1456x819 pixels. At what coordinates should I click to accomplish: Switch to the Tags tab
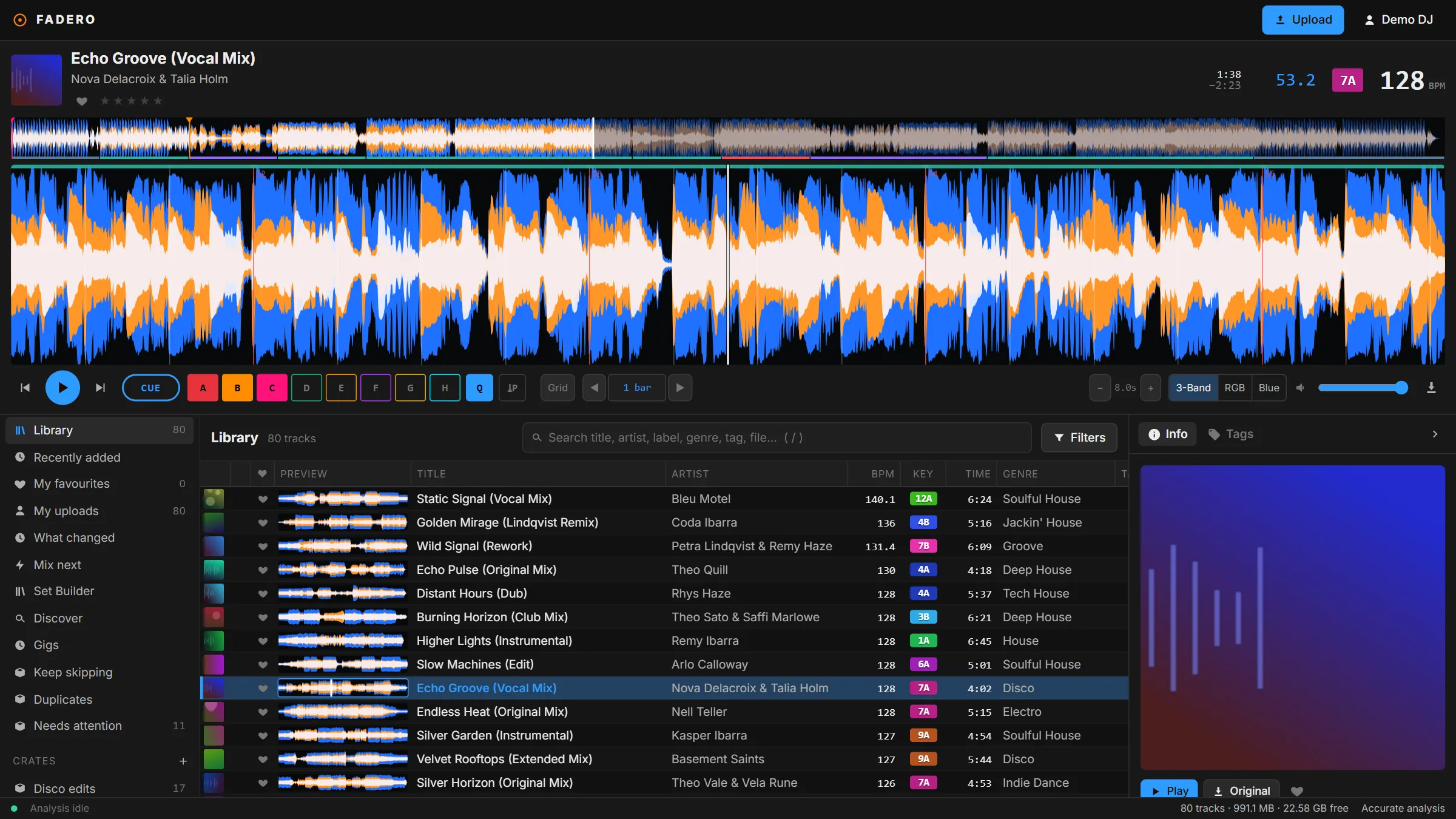click(x=1230, y=434)
